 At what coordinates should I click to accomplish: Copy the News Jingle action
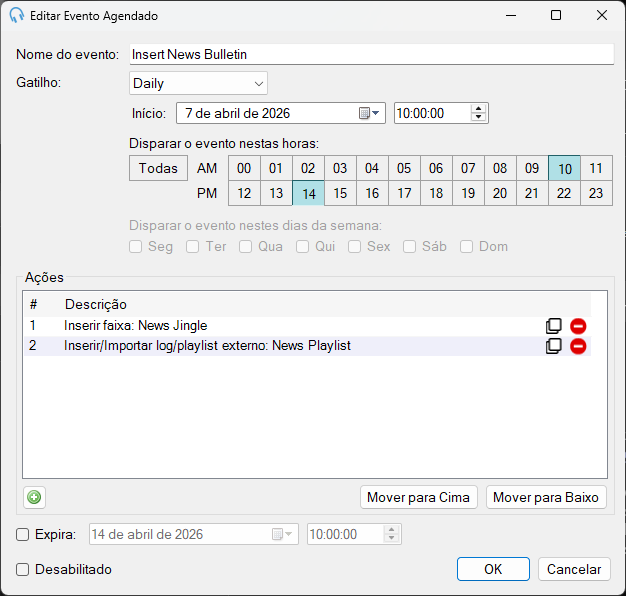(553, 326)
